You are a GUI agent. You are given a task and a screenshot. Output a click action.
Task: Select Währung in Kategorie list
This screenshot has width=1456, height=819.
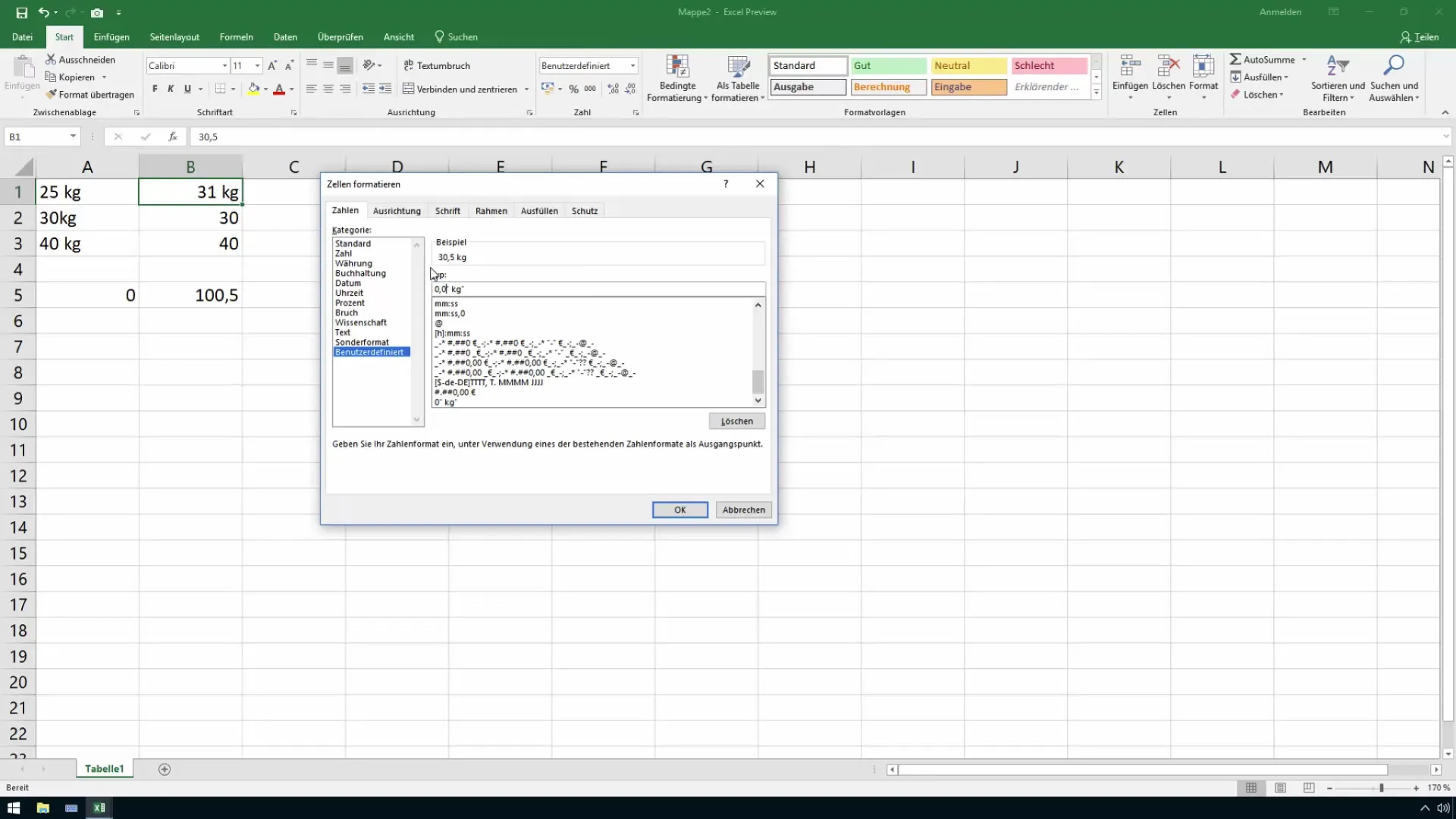click(353, 263)
